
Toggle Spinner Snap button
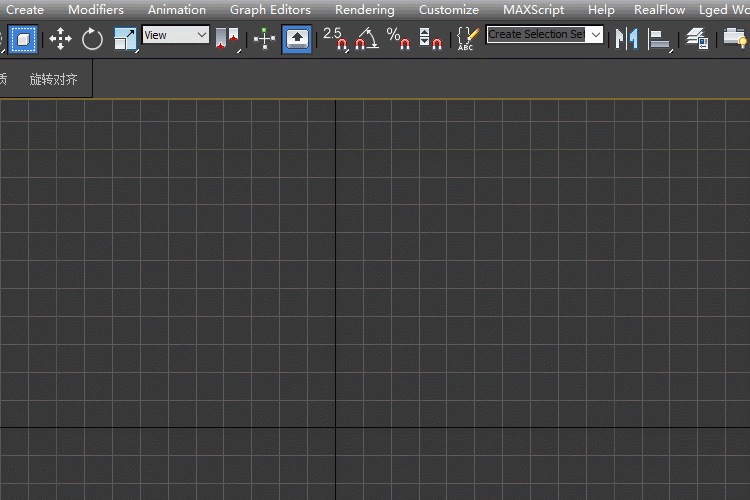click(430, 39)
